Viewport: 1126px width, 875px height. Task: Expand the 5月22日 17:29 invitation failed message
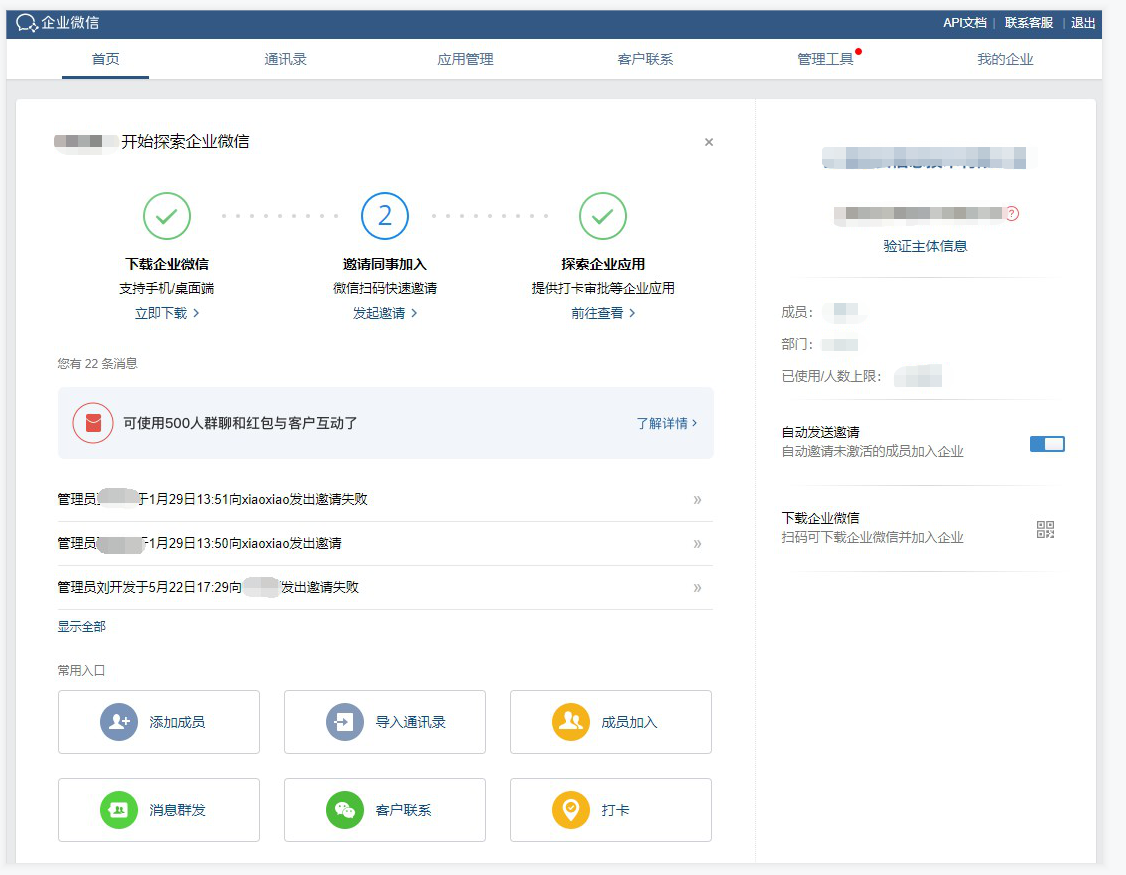click(697, 588)
